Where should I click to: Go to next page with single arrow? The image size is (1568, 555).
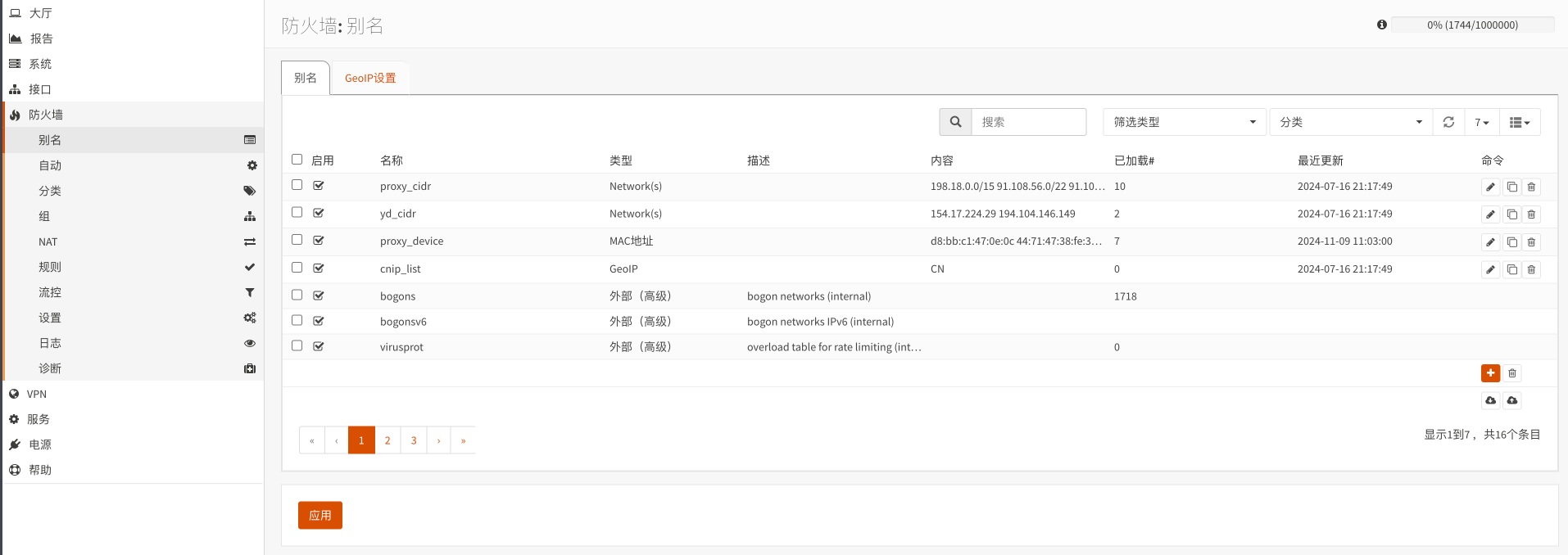(438, 440)
